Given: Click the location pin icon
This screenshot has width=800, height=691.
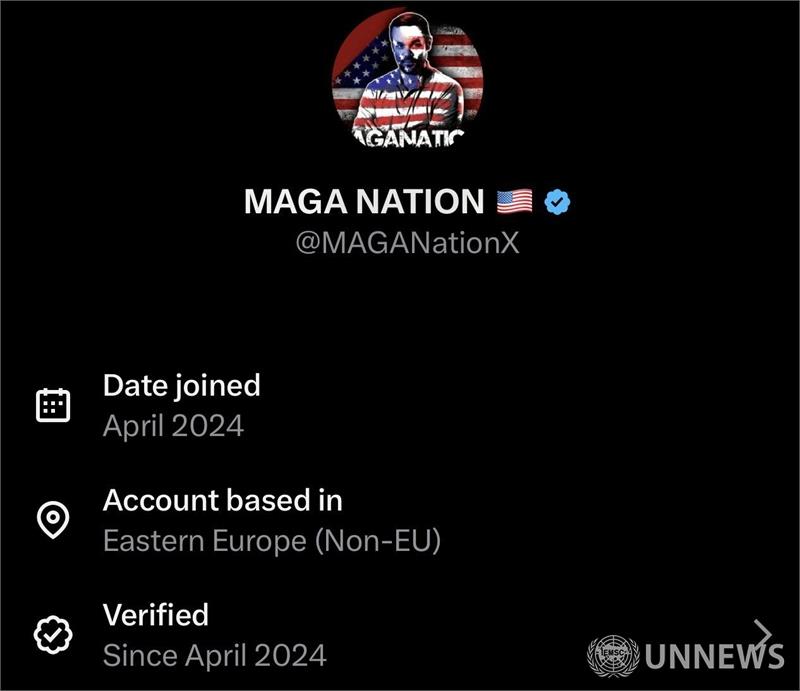Looking at the screenshot, I should tap(53, 520).
